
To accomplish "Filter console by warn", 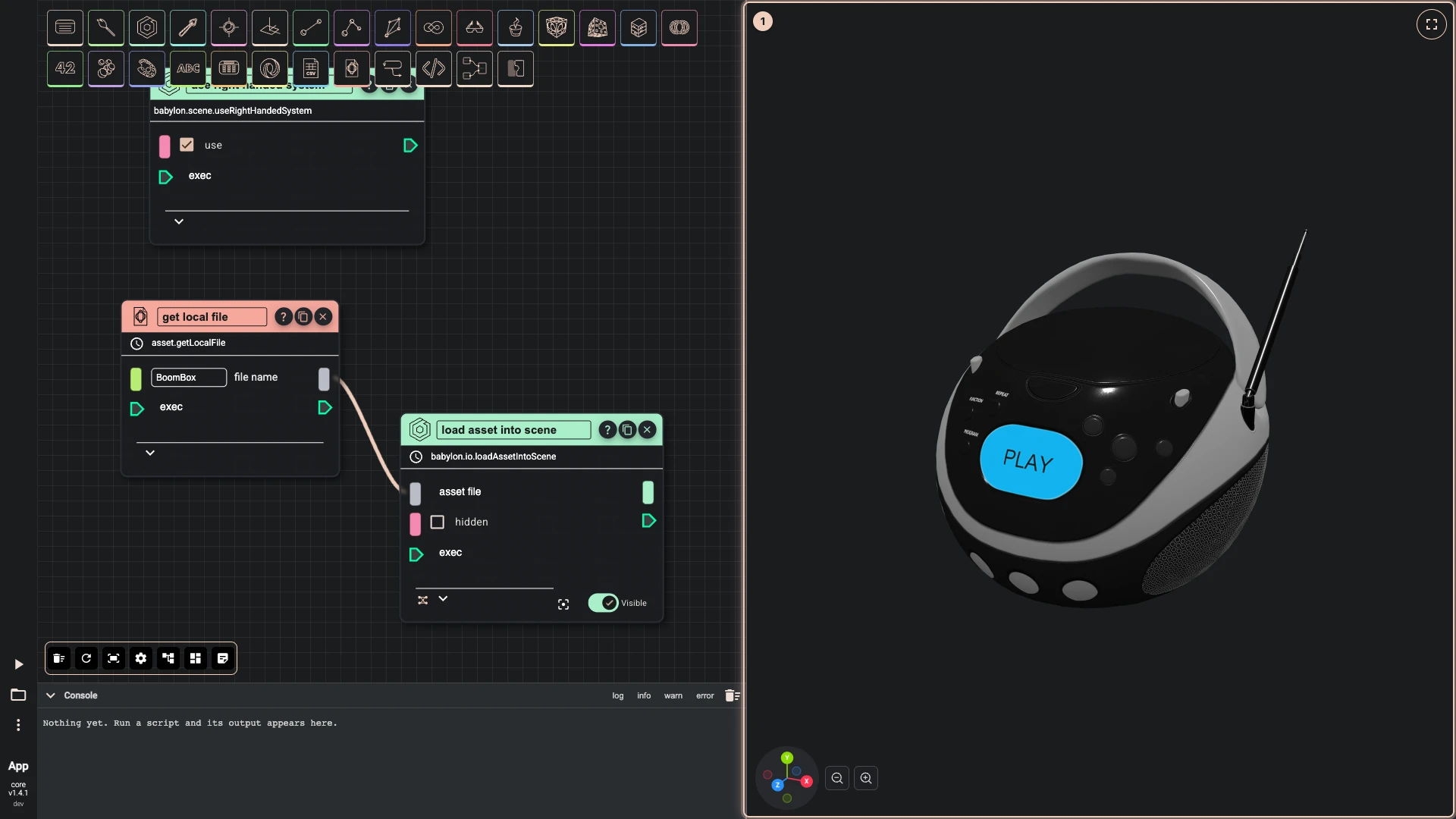I will coord(673,695).
